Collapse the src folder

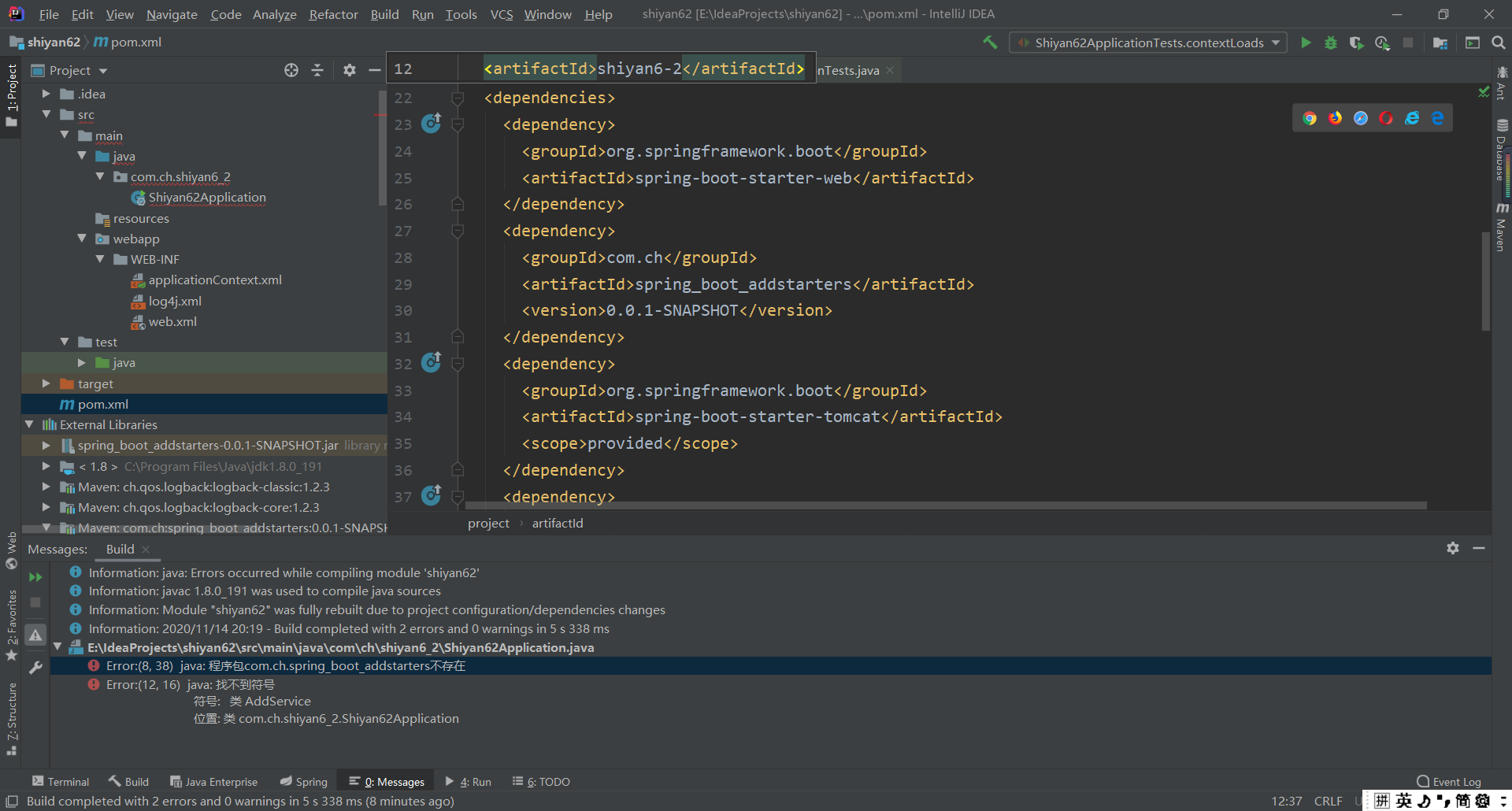pos(46,115)
